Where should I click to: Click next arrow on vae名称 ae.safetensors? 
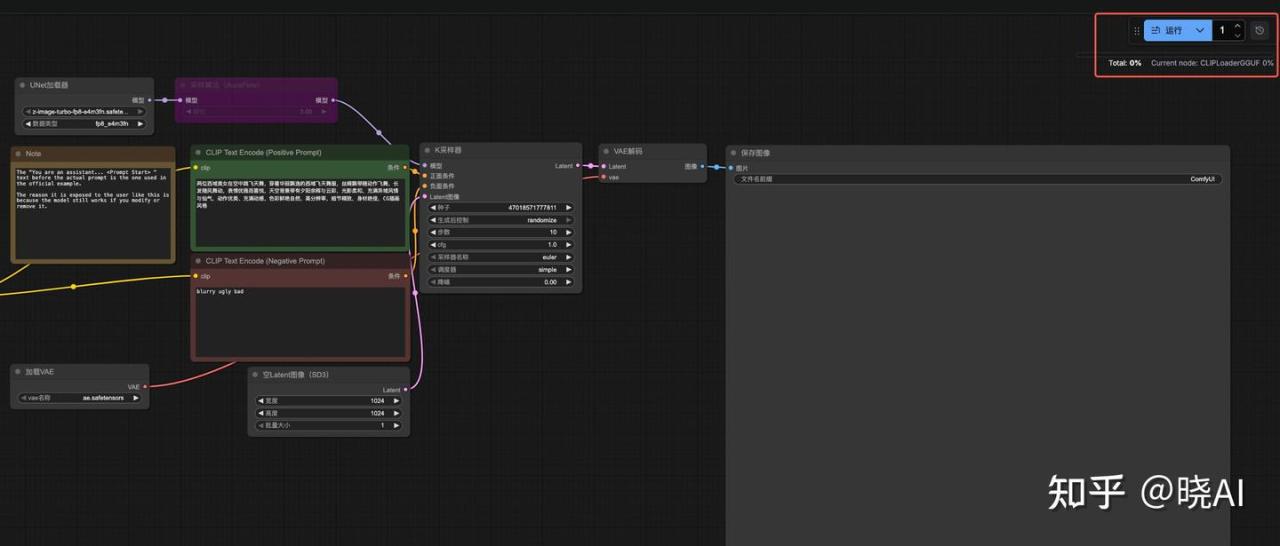pos(137,398)
